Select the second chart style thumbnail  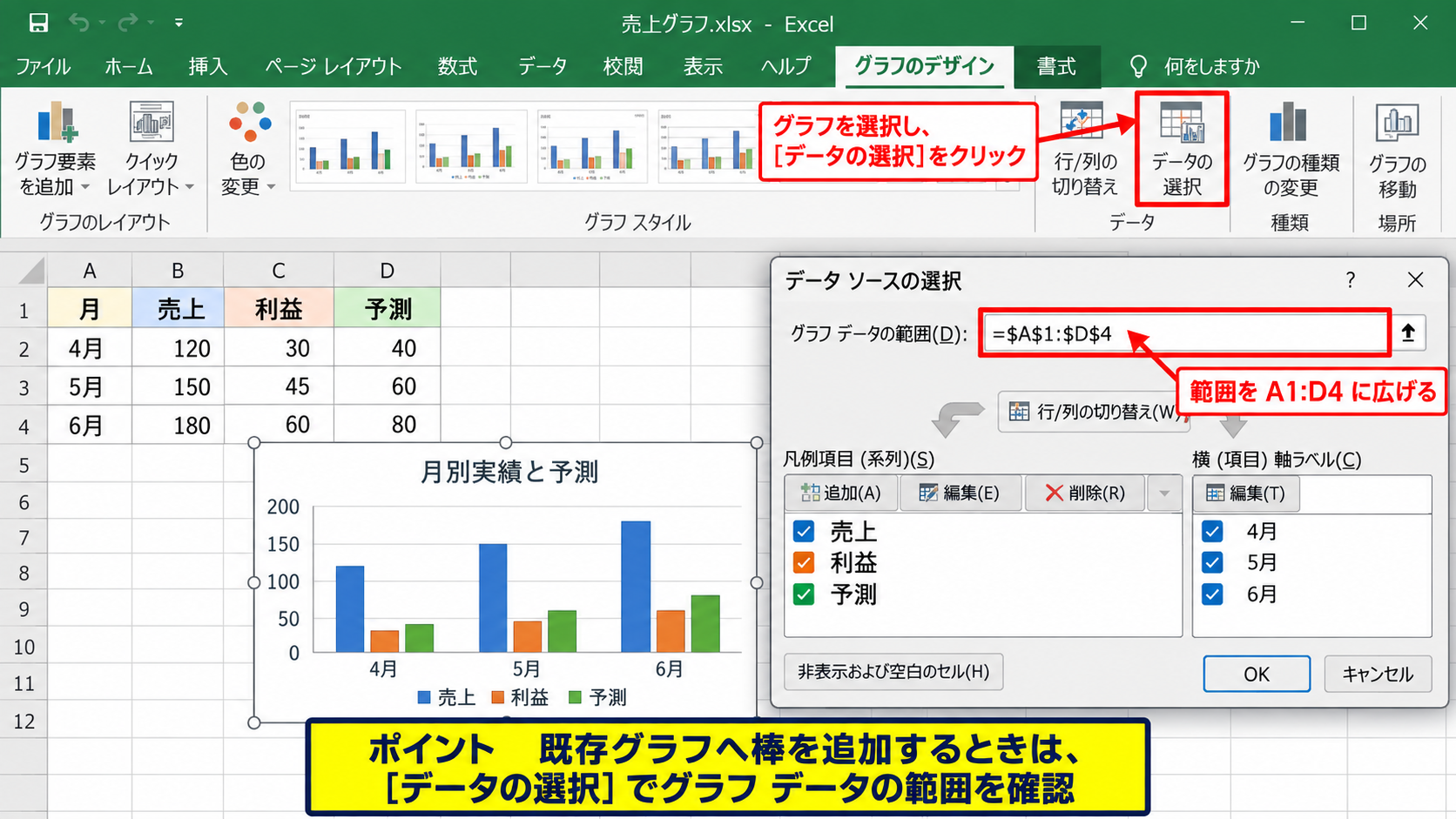(x=471, y=145)
